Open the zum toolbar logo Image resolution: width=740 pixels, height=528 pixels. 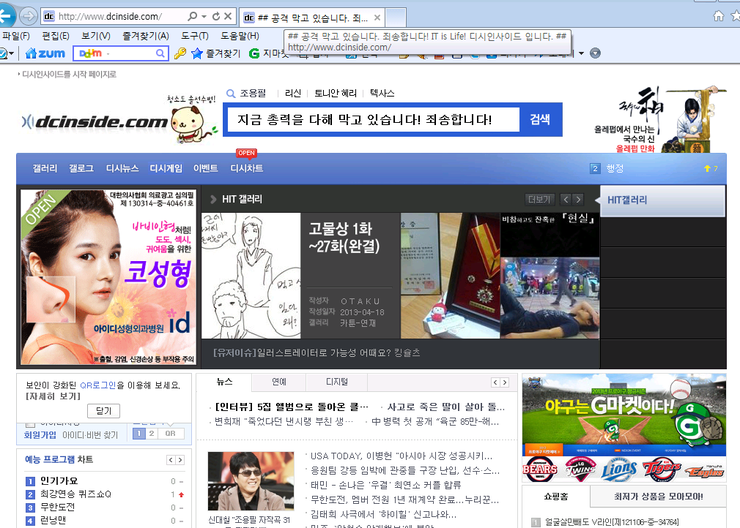(45, 53)
